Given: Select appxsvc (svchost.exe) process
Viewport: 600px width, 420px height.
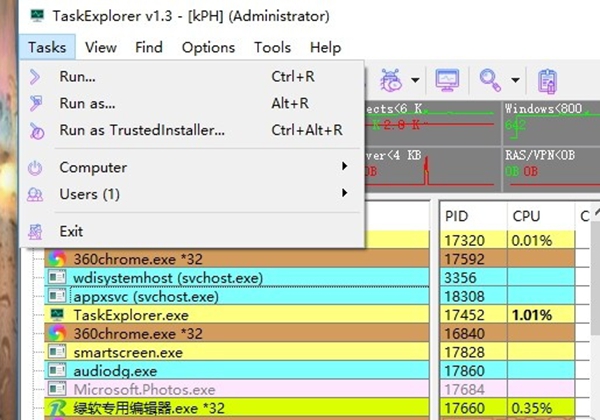Looking at the screenshot, I should coord(236,296).
